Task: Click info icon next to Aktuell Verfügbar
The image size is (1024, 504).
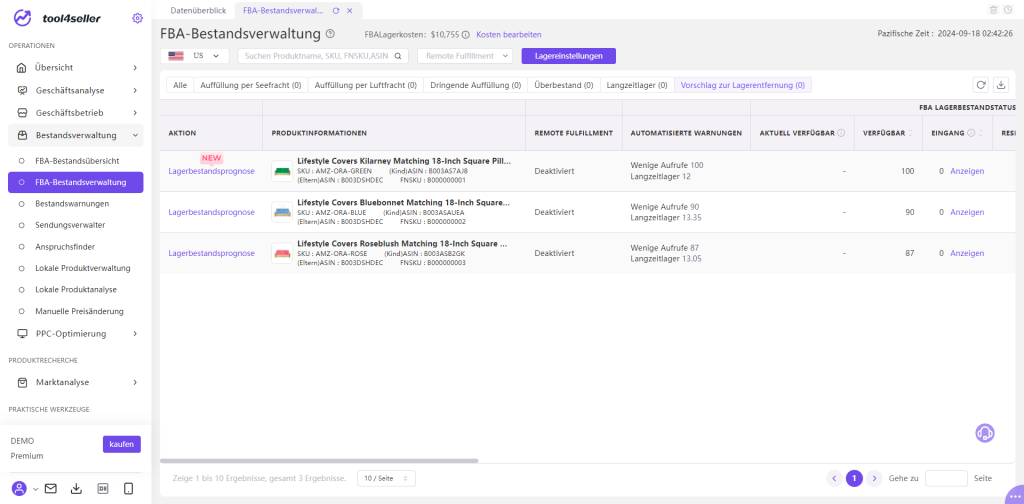Action: click(x=841, y=133)
